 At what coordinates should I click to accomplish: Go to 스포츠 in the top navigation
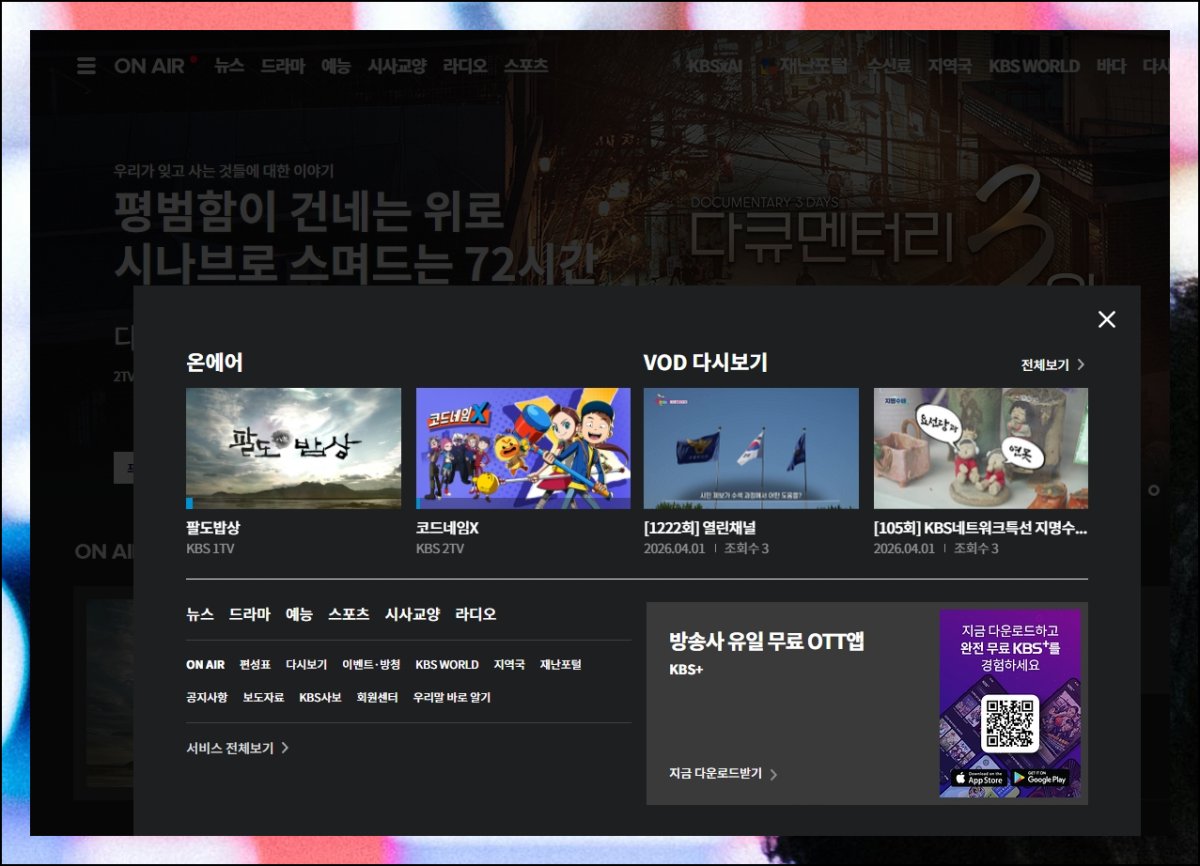pyautogui.click(x=526, y=66)
